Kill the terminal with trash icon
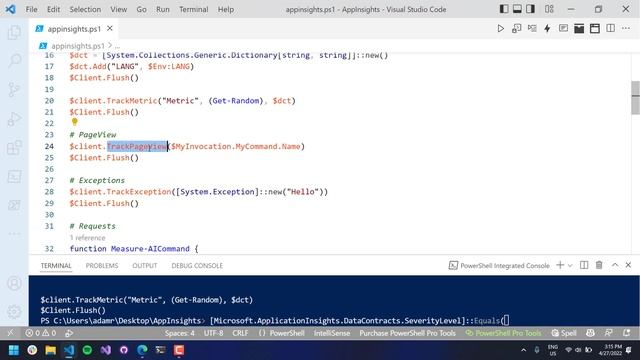640x360 pixels. tap(599, 265)
